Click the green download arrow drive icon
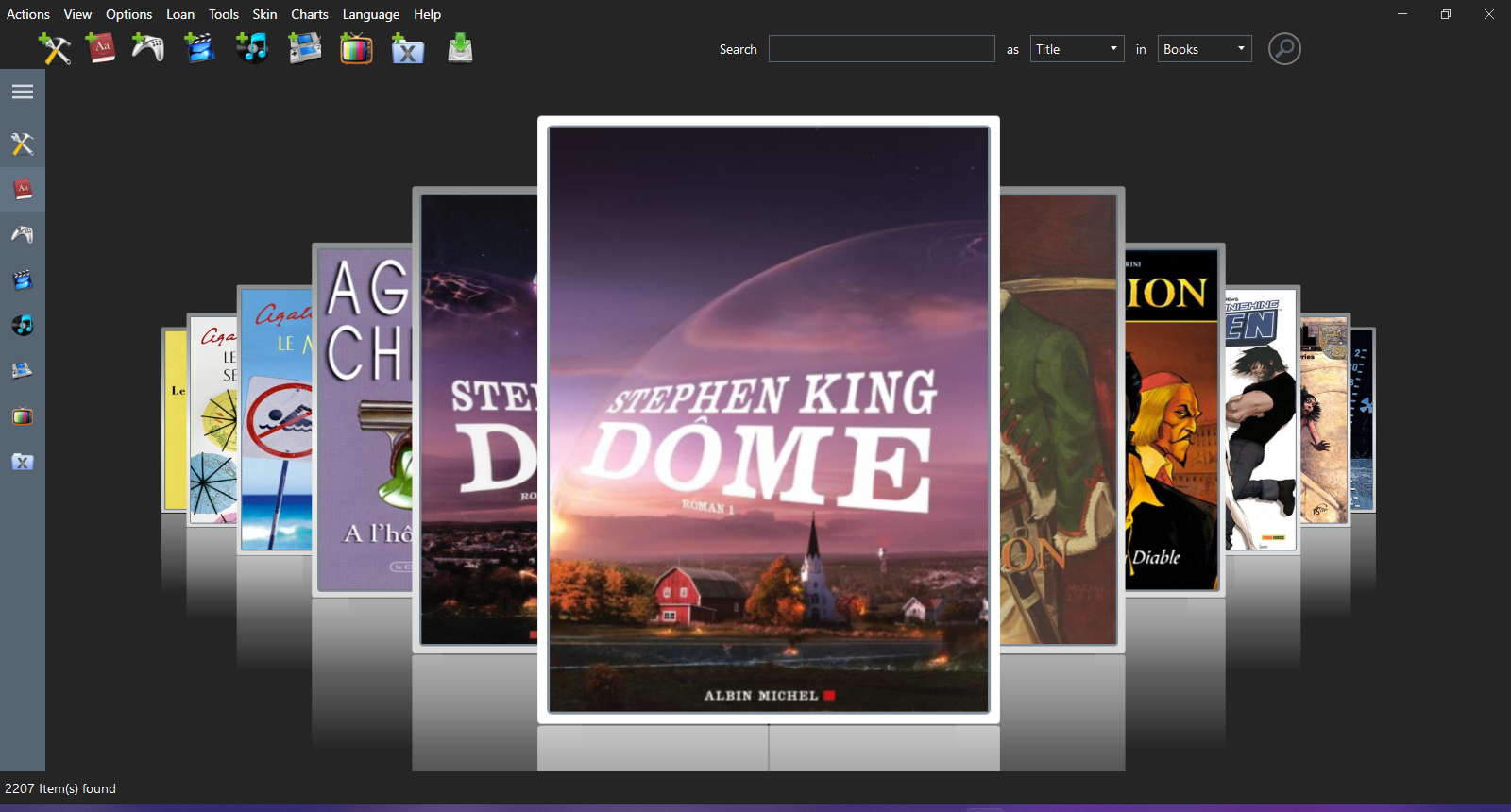This screenshot has width=1511, height=812. coord(460,48)
